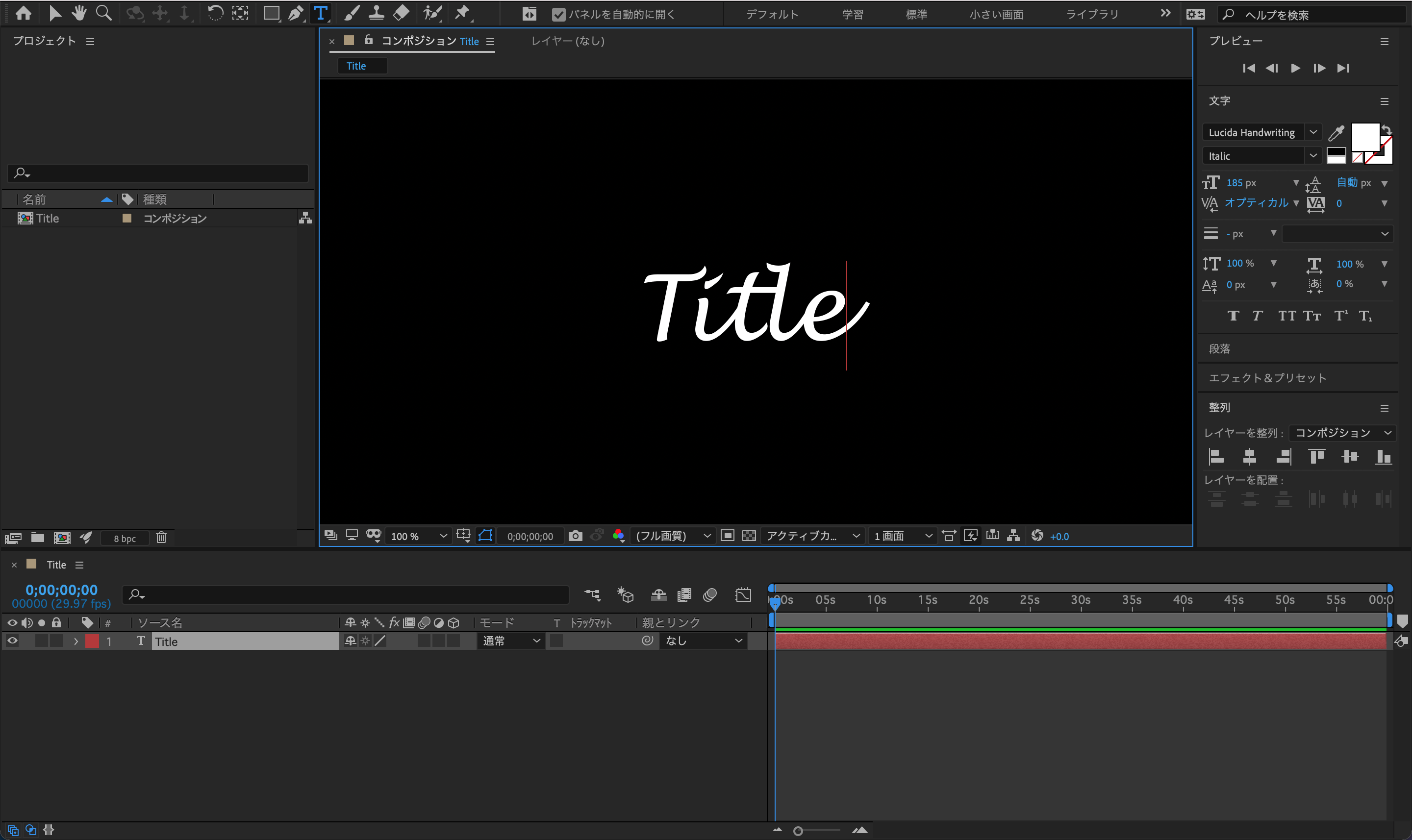Toggle lock on Title layer
Image resolution: width=1412 pixels, height=840 pixels.
click(x=56, y=641)
